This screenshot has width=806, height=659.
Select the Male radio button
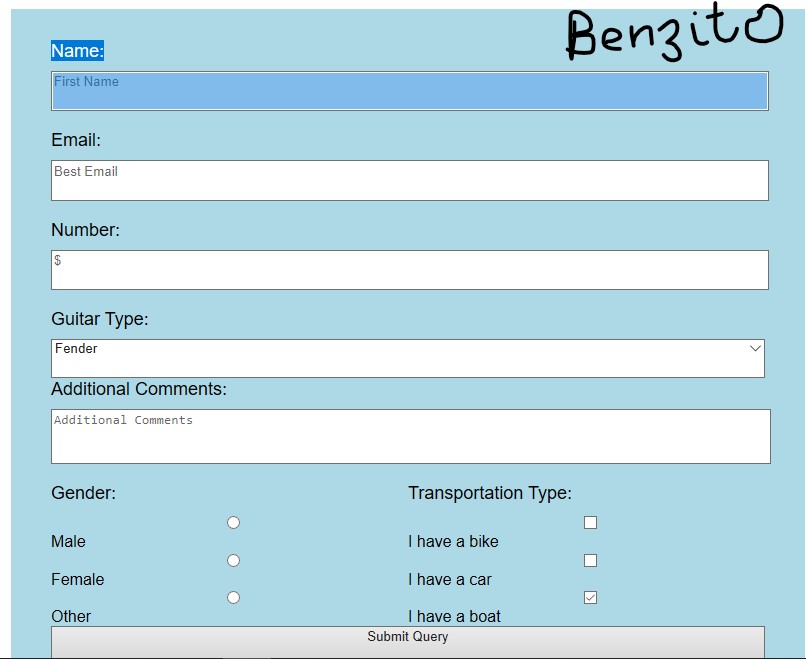point(233,522)
